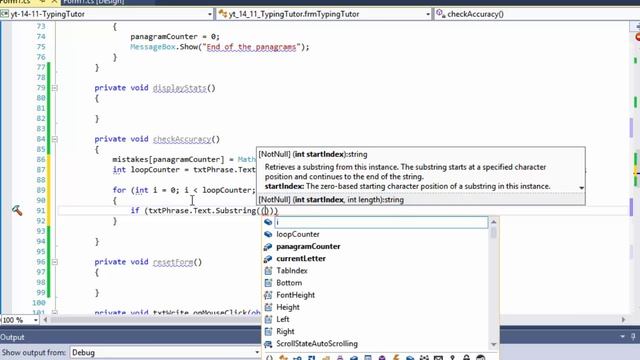
Task: Pick TabIndex from the completion list
Action: pyautogui.click(x=292, y=271)
